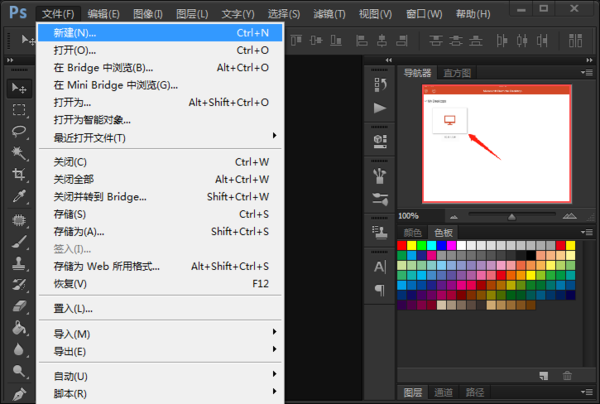
Task: Pick the pure red swatch in the top row
Action: tap(402, 245)
